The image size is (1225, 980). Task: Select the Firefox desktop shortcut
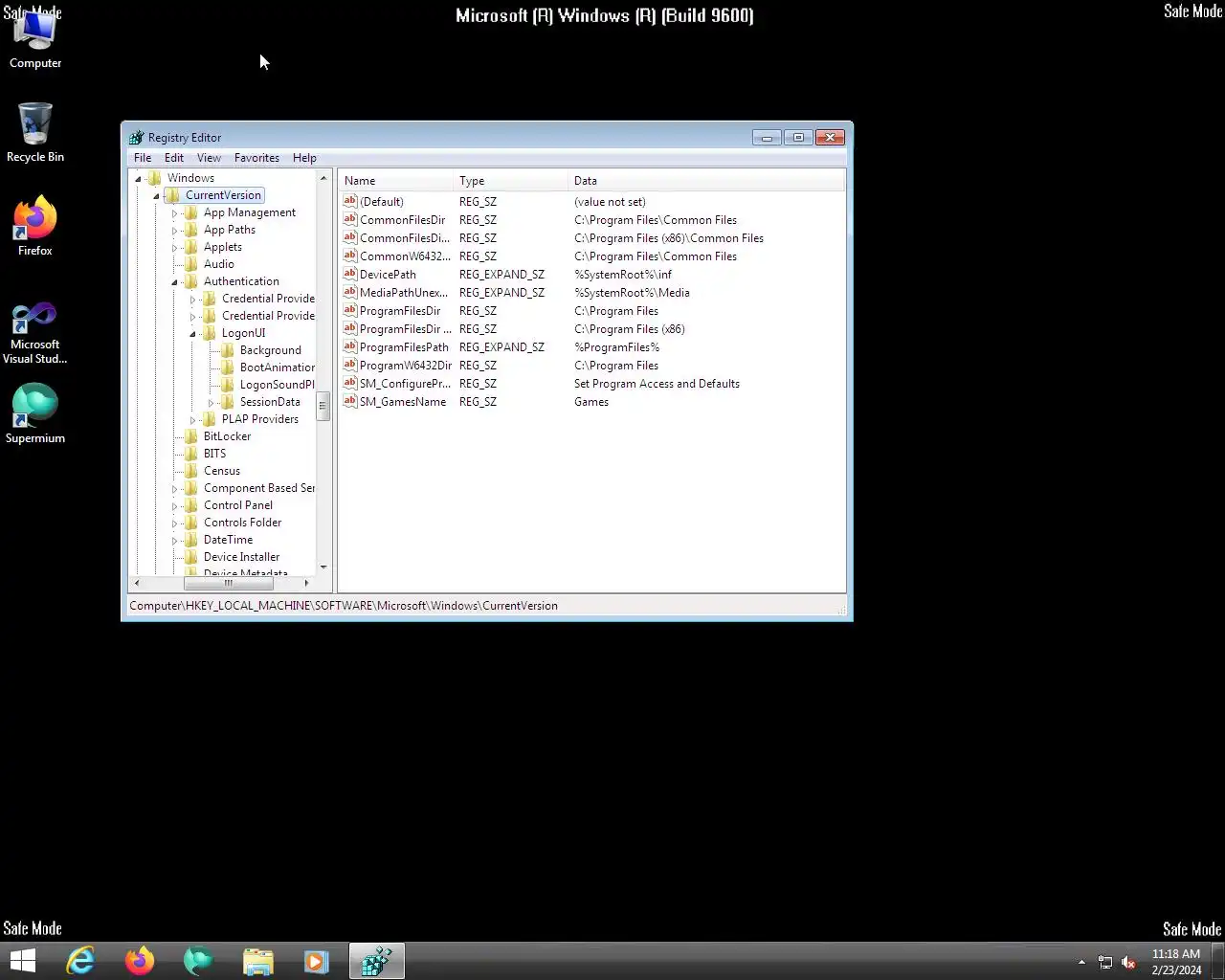(x=35, y=226)
